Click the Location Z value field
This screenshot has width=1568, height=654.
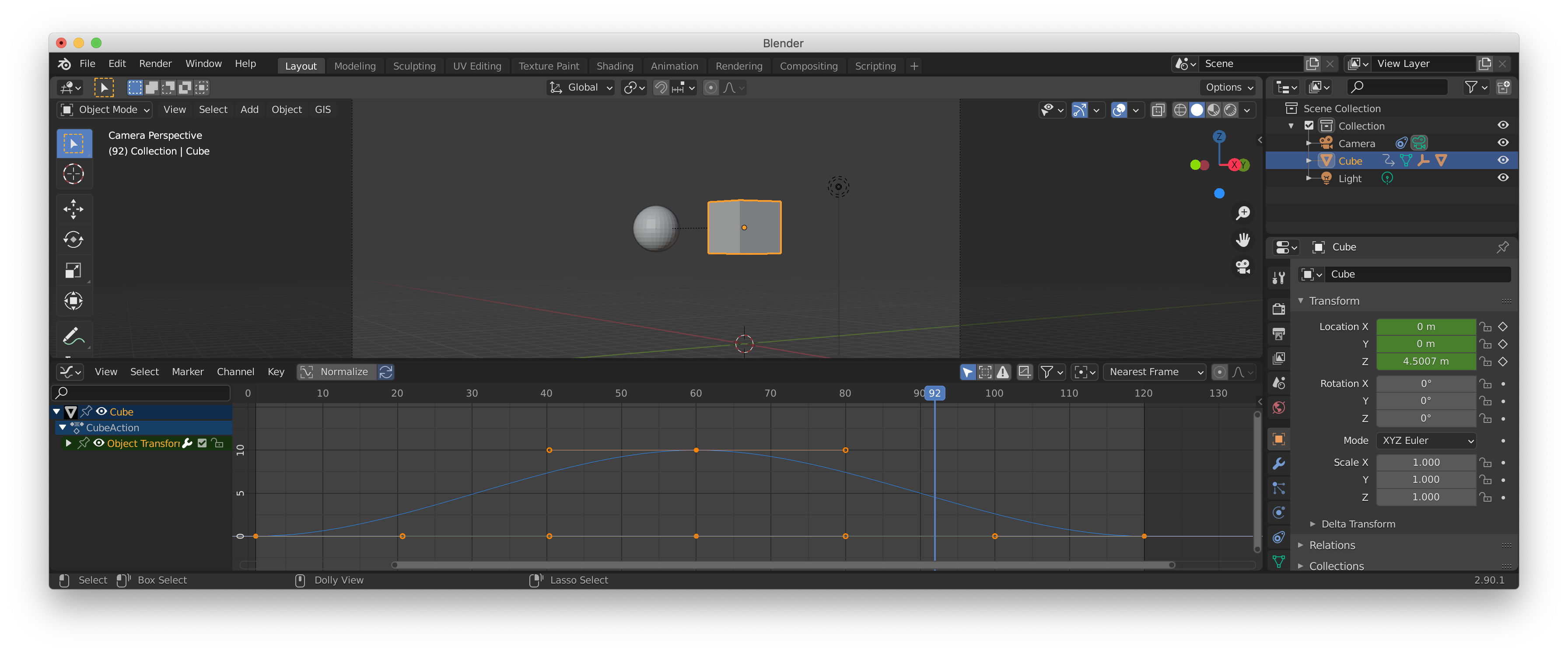tap(1425, 362)
